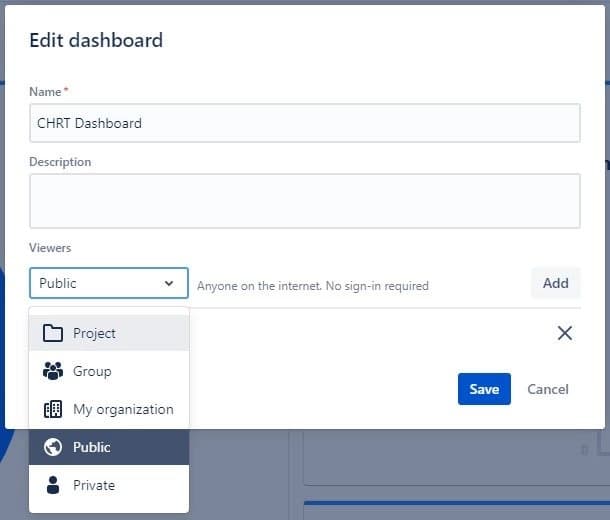Viewport: 610px width, 520px height.
Task: Pick the highlighted Public option
Action: point(109,447)
